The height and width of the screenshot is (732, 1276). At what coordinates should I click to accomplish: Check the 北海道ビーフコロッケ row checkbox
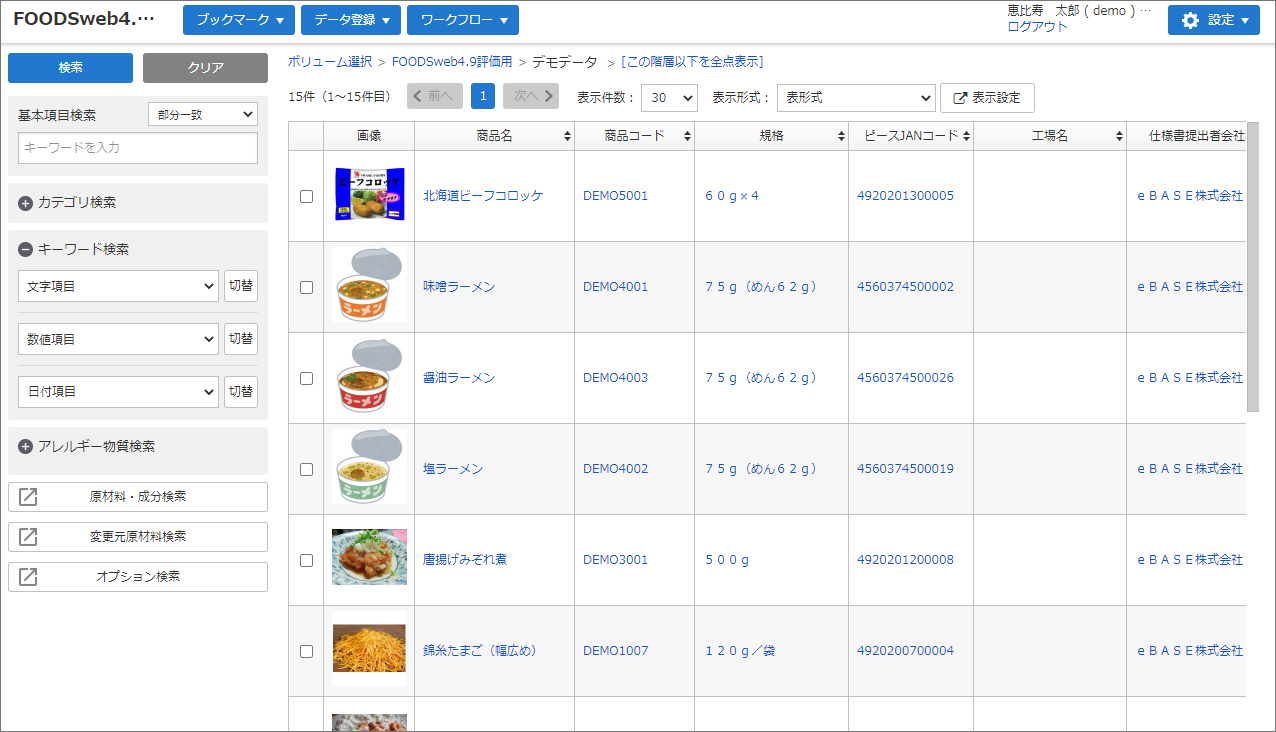[306, 196]
